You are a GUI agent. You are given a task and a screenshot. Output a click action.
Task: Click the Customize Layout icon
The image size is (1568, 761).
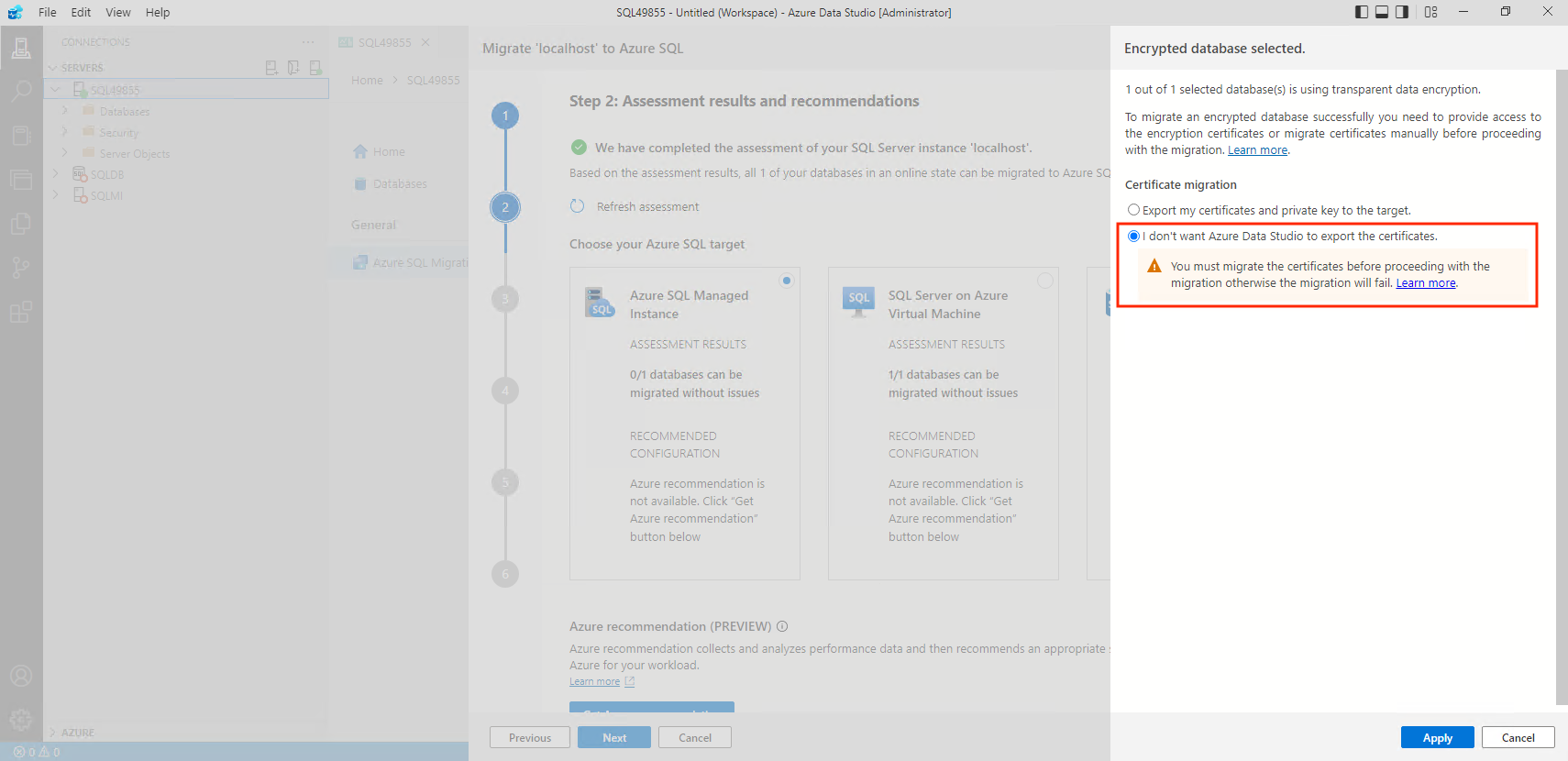pos(1431,12)
